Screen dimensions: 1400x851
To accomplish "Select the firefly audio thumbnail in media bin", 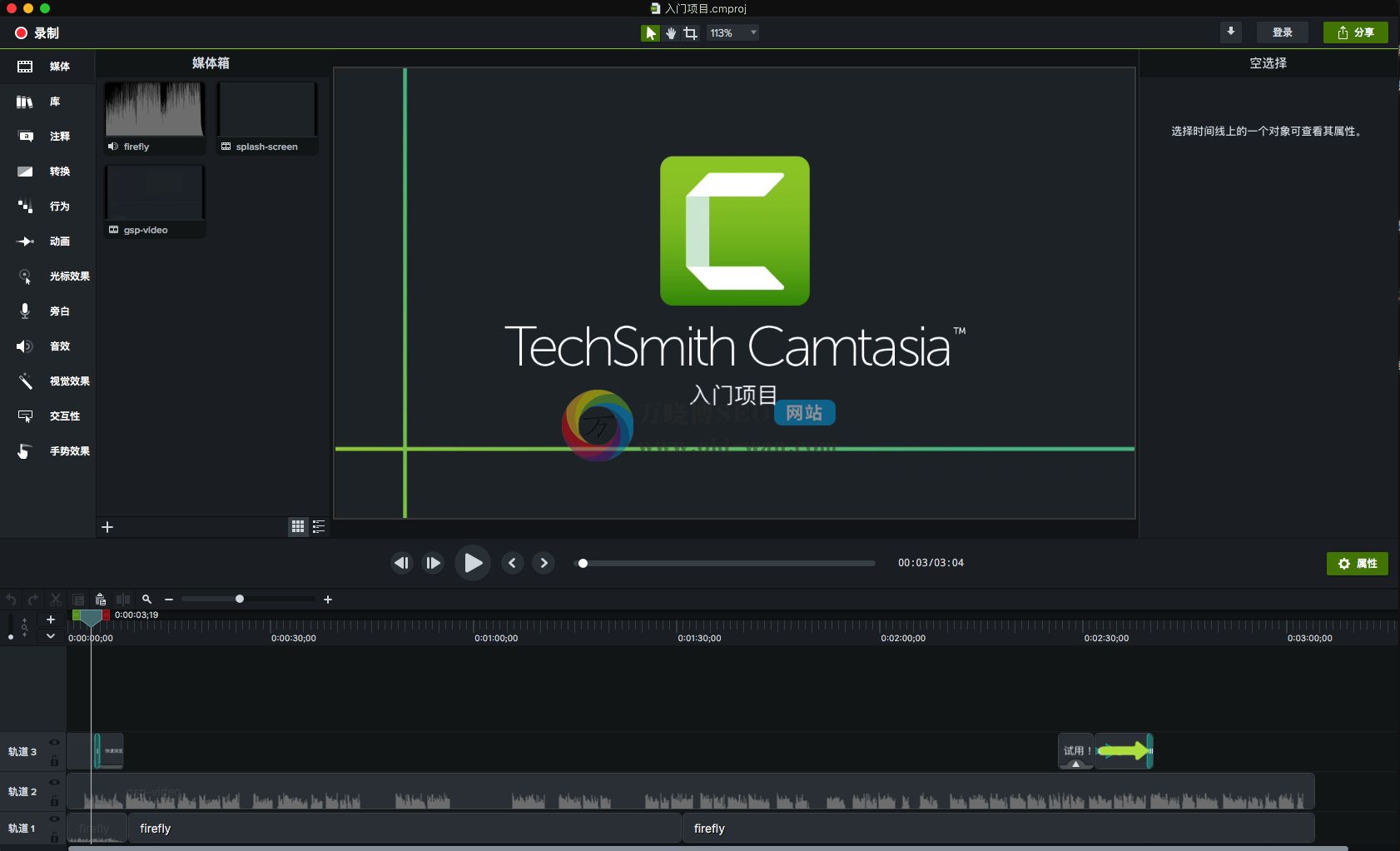I will pyautogui.click(x=155, y=117).
